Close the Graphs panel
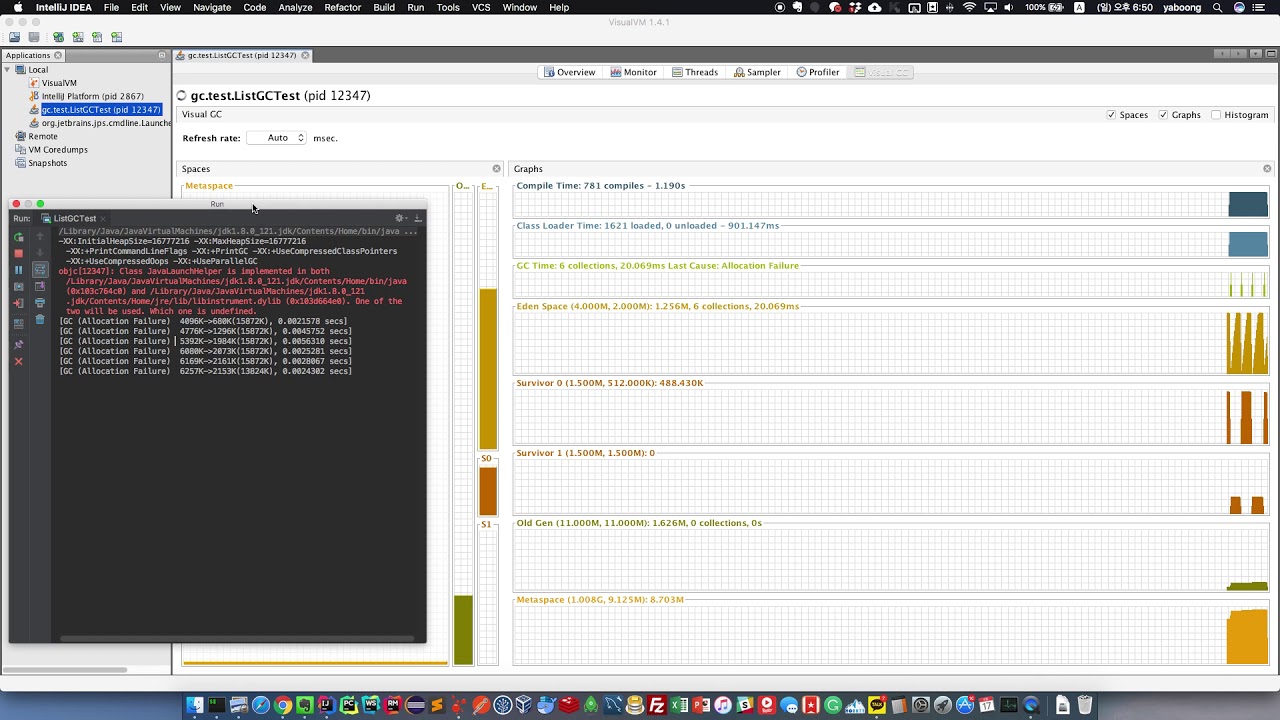 point(1267,169)
